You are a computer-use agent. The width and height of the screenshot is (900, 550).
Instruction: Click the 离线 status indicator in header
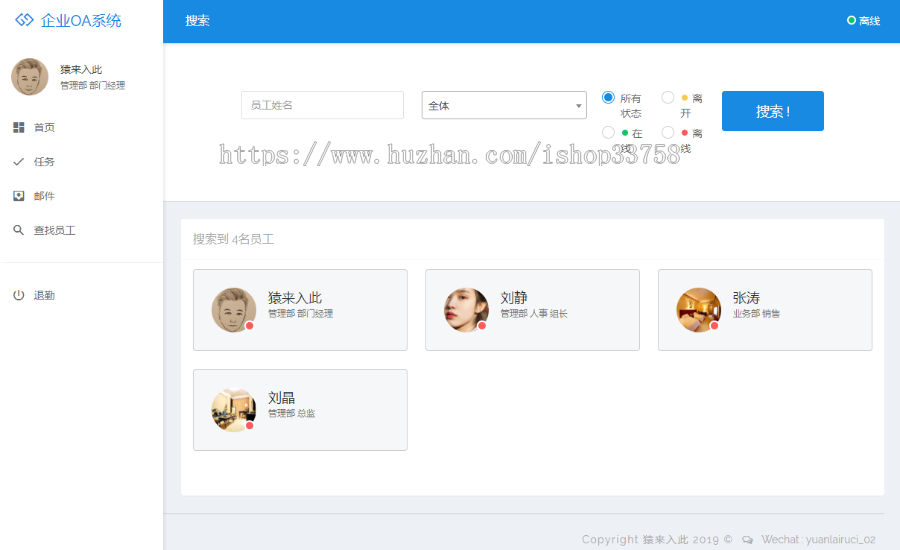(x=863, y=21)
